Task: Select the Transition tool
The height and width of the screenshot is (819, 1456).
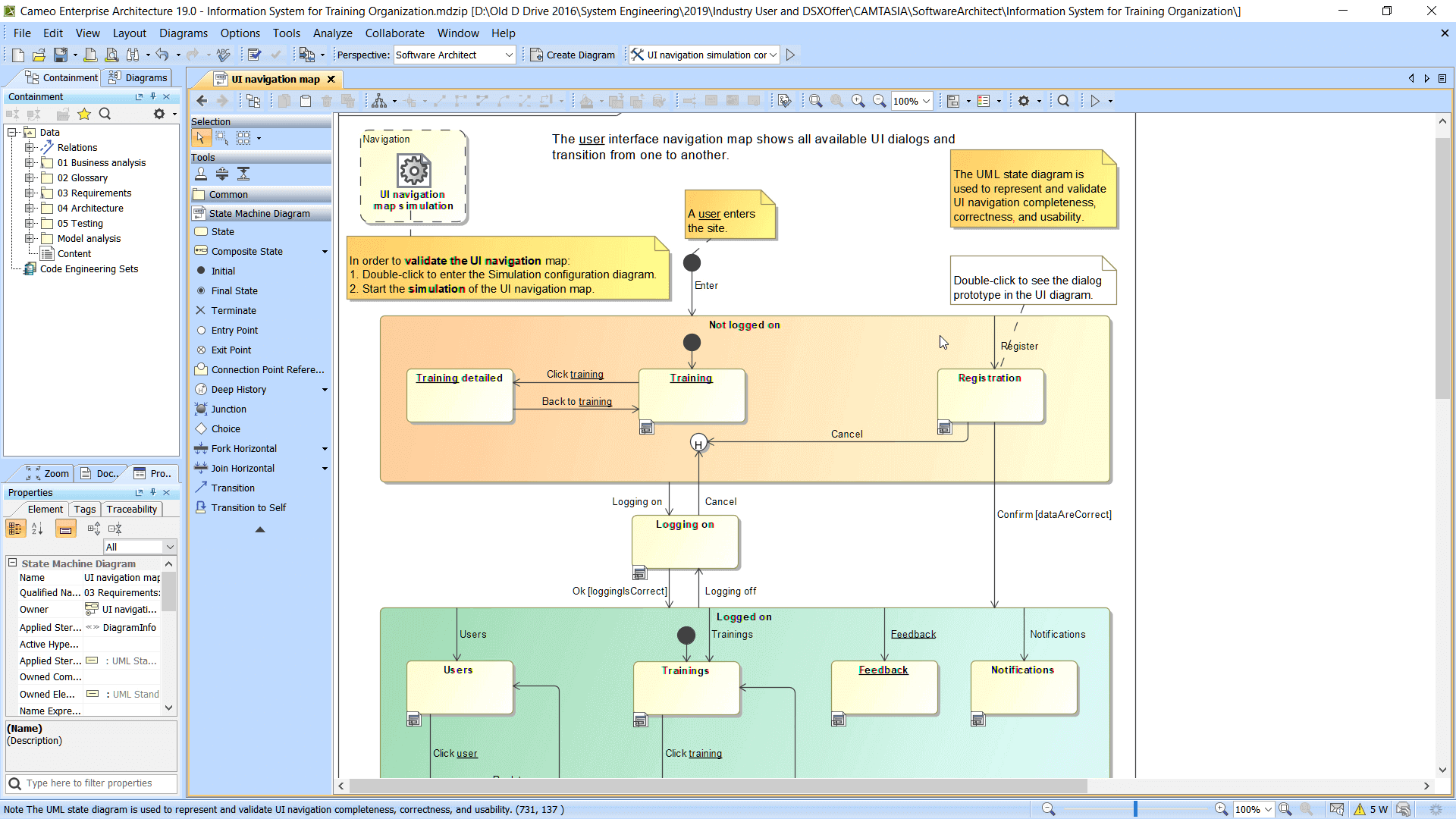Action: coord(233,488)
